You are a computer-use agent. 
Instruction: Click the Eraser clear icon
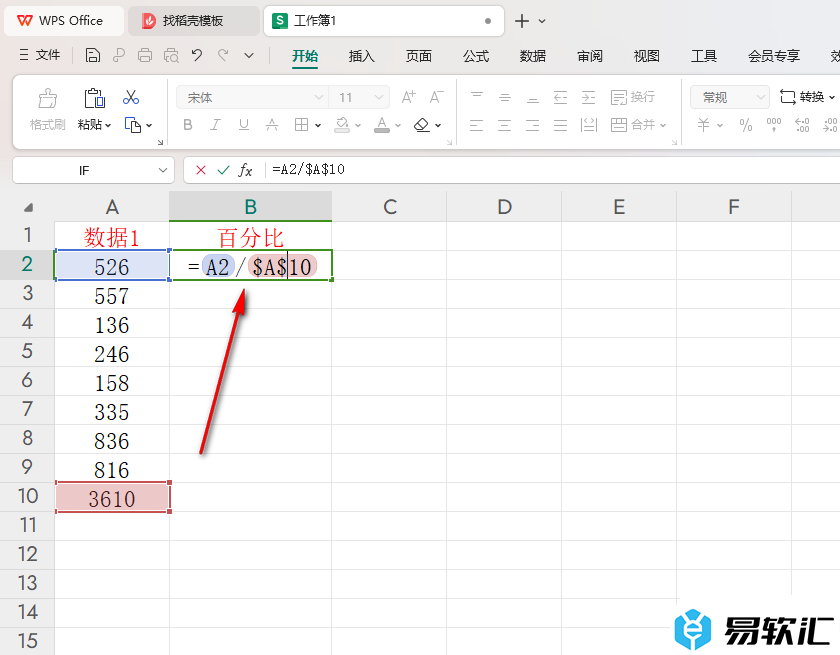(x=421, y=125)
